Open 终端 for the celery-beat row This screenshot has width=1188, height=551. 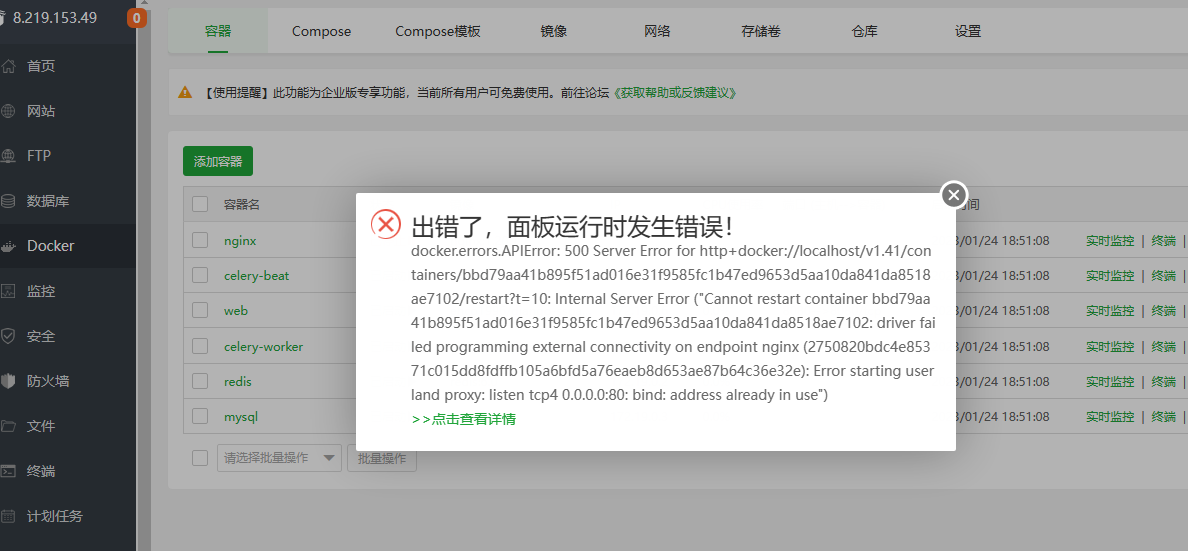point(1164,275)
